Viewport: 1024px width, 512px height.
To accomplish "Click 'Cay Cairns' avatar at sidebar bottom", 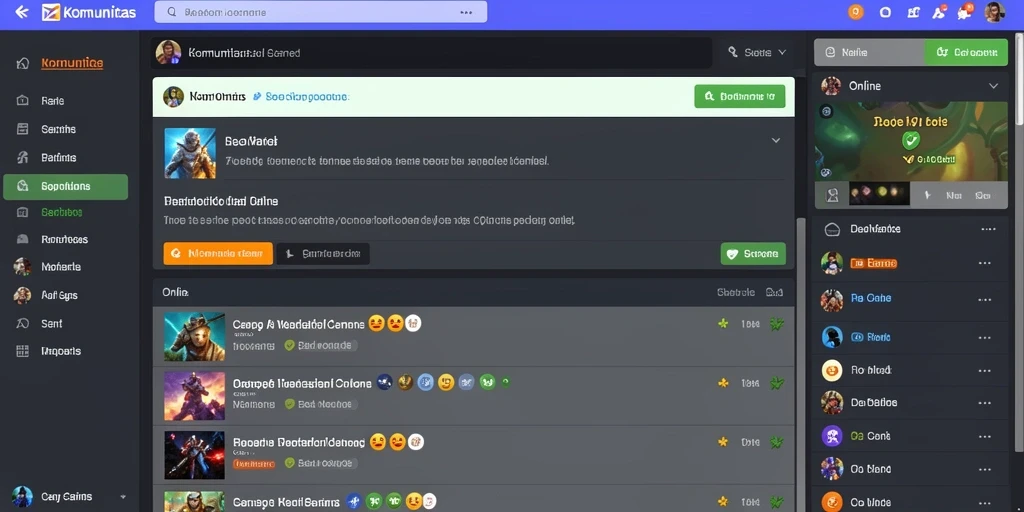I will 22,496.
